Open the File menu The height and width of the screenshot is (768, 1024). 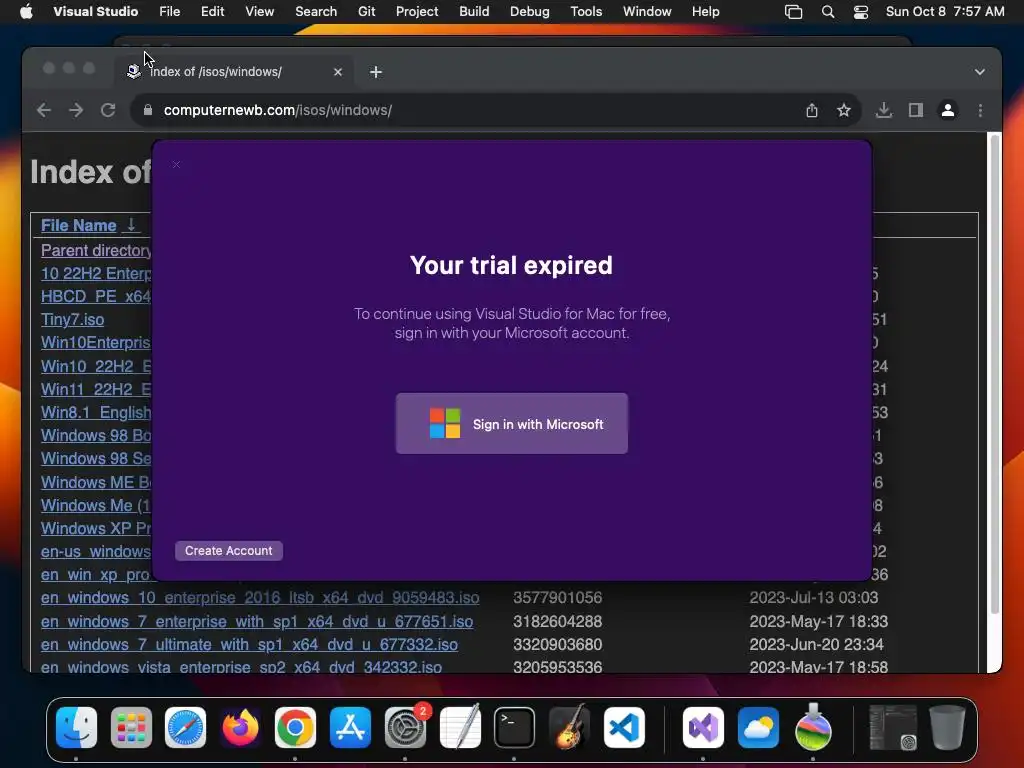point(169,11)
